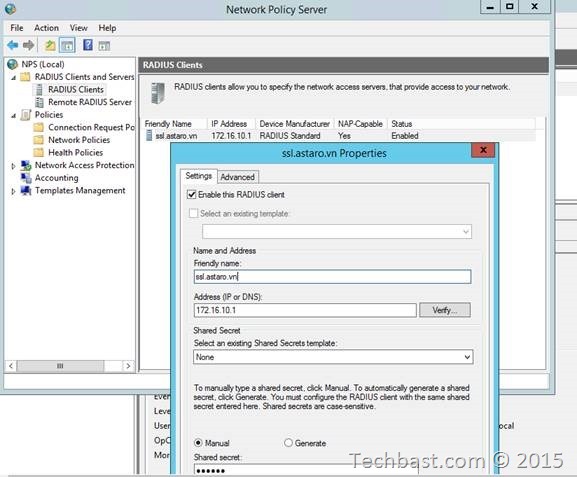Select the Manual radio button
Viewport: 577px width, 477px height.
point(198,443)
